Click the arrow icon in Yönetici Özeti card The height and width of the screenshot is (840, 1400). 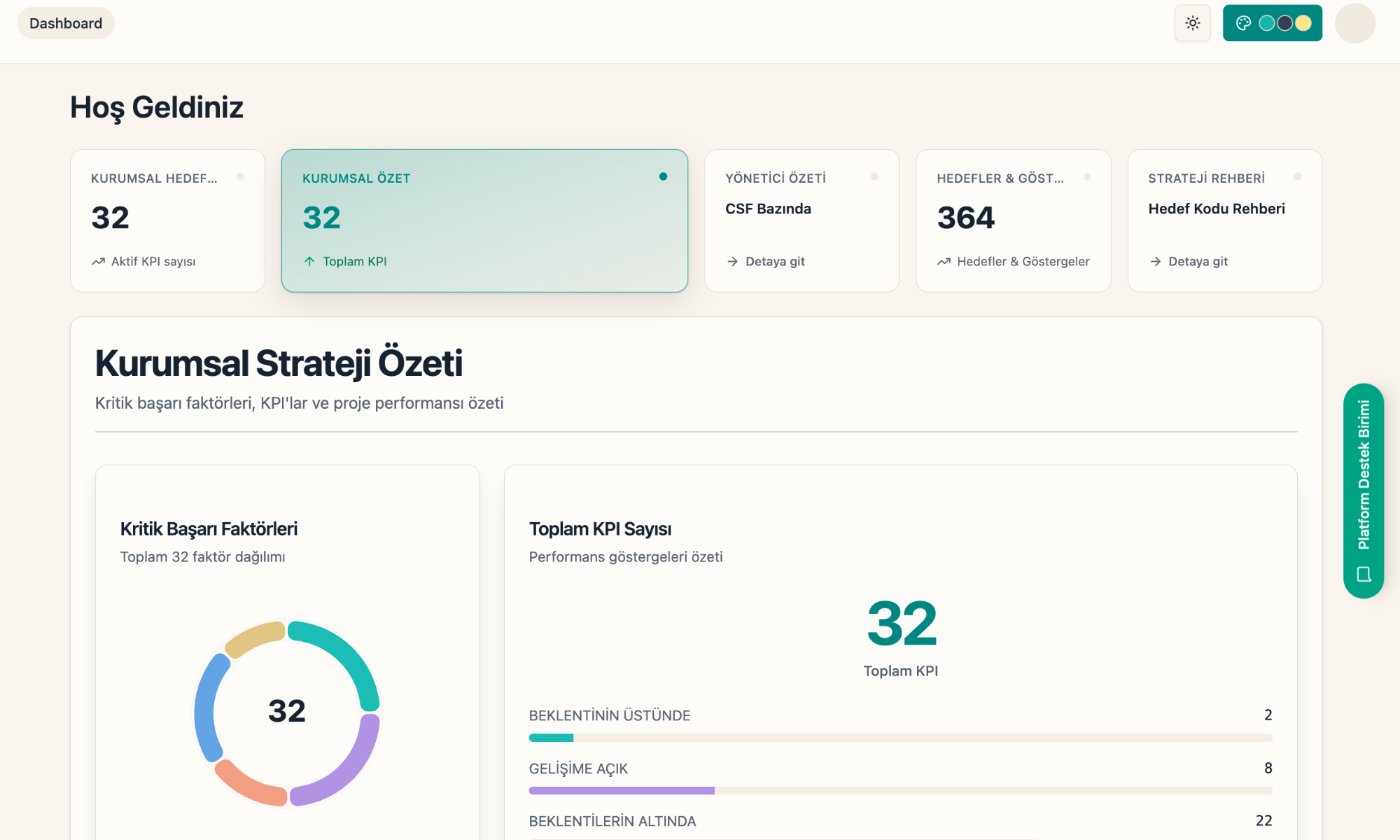pos(732,262)
